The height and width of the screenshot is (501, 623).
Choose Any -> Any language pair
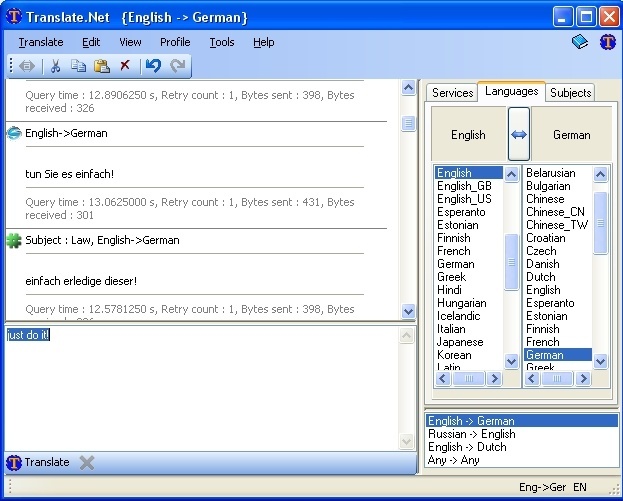pyautogui.click(x=522, y=460)
